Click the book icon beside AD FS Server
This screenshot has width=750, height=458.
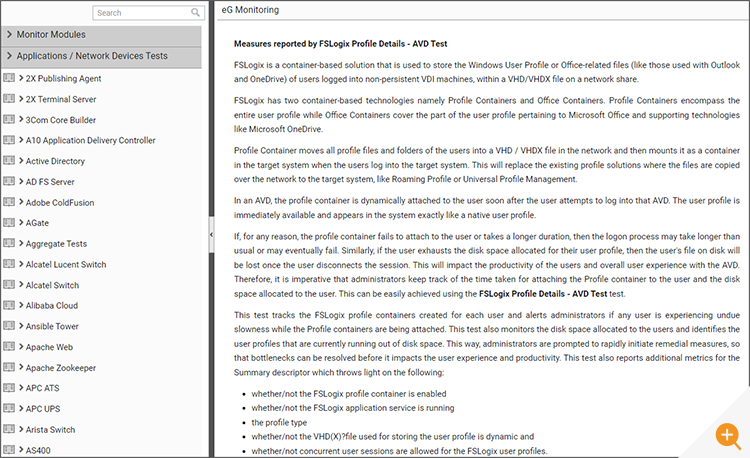tap(9, 181)
